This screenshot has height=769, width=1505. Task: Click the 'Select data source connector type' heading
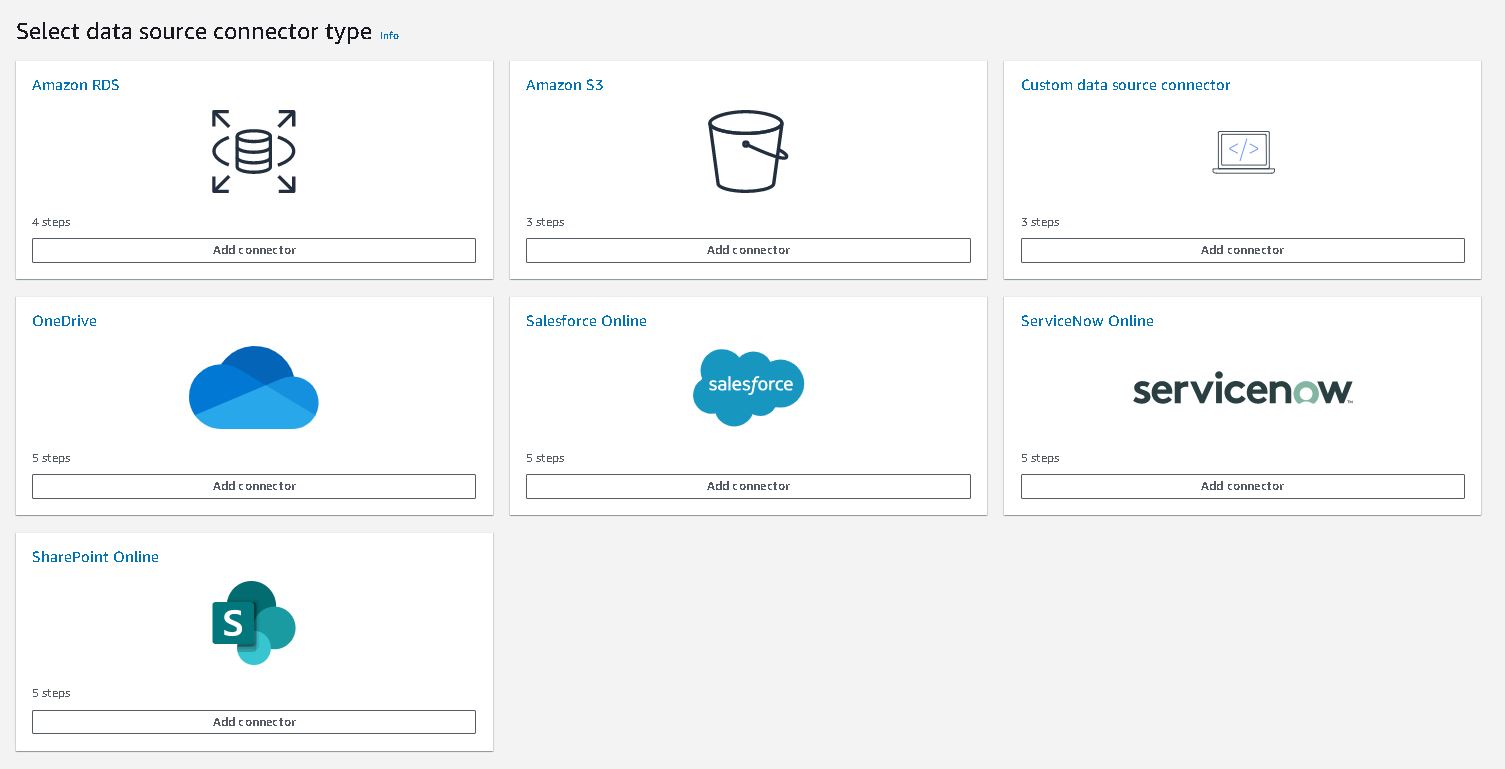tap(194, 31)
